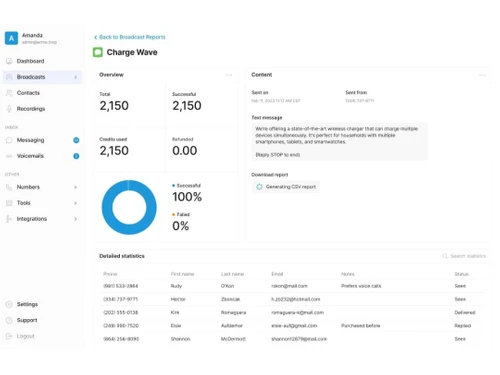Click the green Charge Wave message icon

[x=98, y=52]
